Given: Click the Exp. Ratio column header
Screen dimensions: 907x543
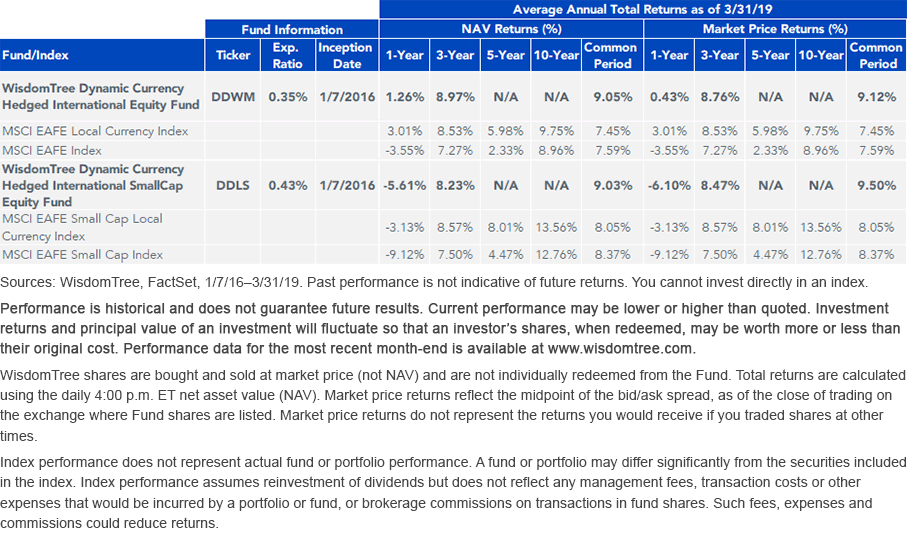Looking at the screenshot, I should pos(287,55).
